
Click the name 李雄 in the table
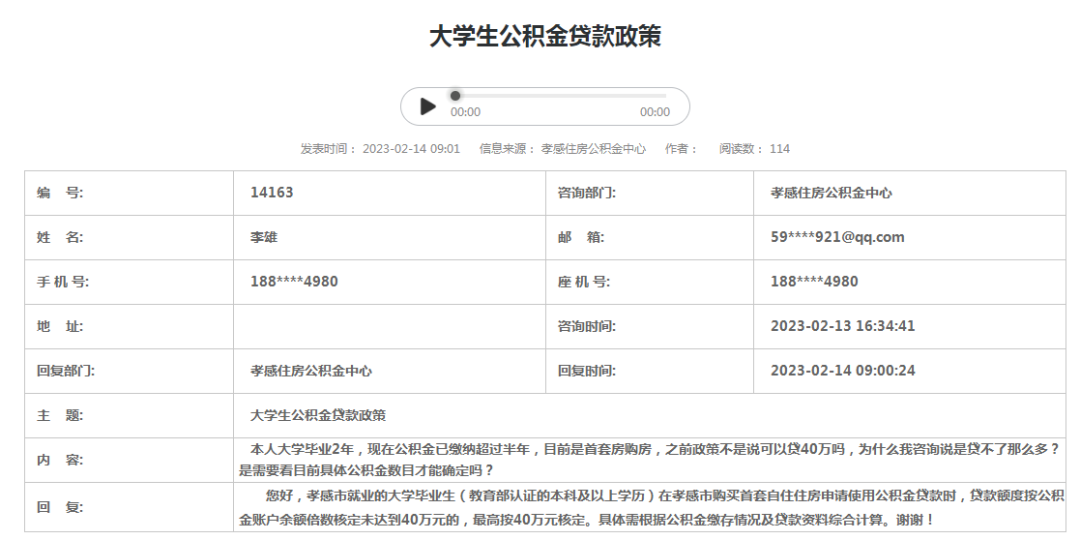pyautogui.click(x=264, y=237)
